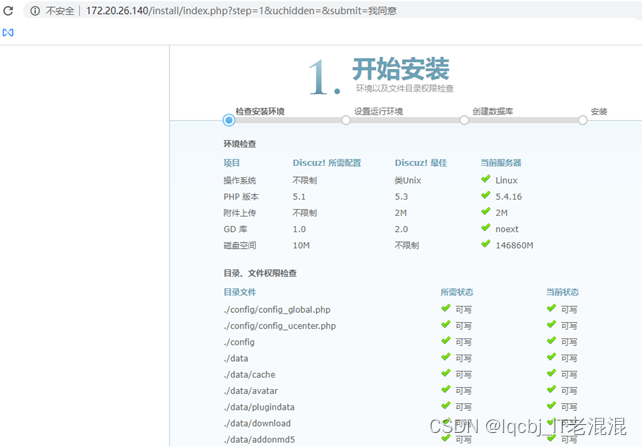The height and width of the screenshot is (446, 642).
Task: Click the subtitle 环境以及文件目录权限检查
Action: click(405, 88)
